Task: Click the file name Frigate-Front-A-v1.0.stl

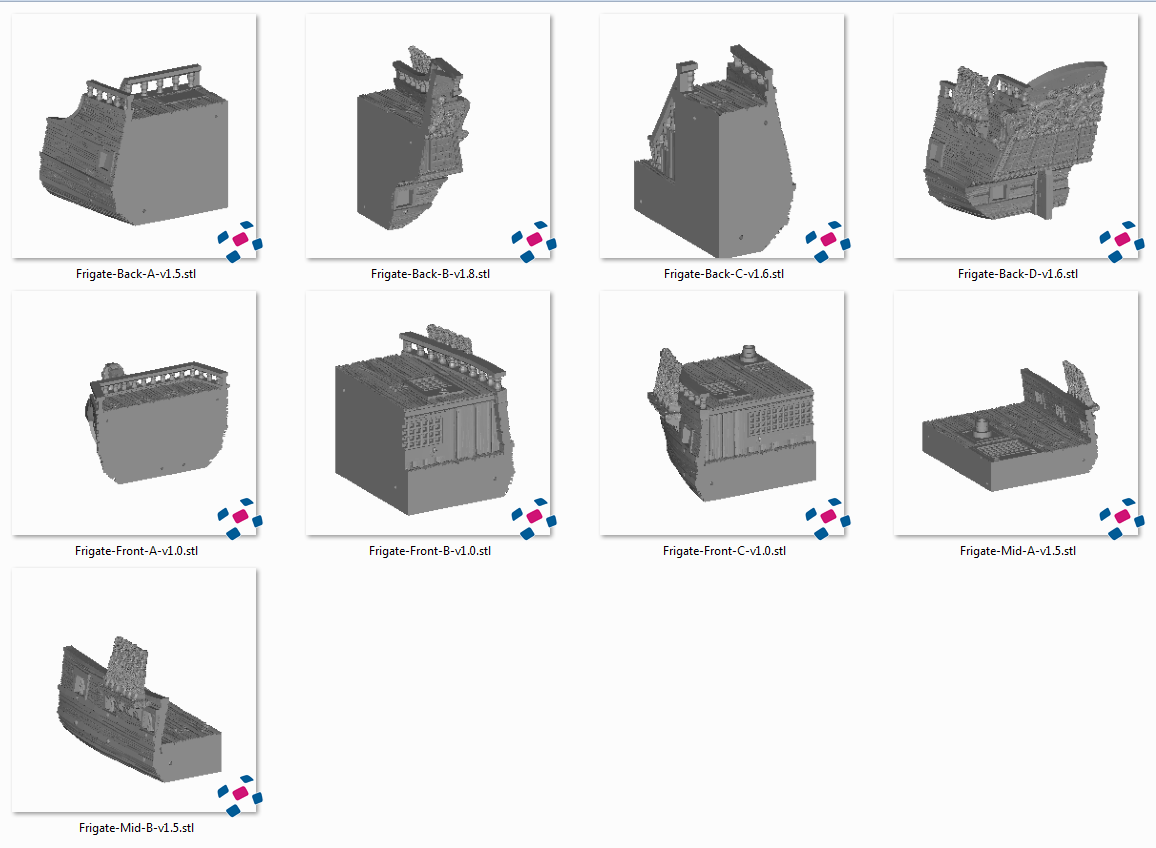Action: tap(136, 551)
